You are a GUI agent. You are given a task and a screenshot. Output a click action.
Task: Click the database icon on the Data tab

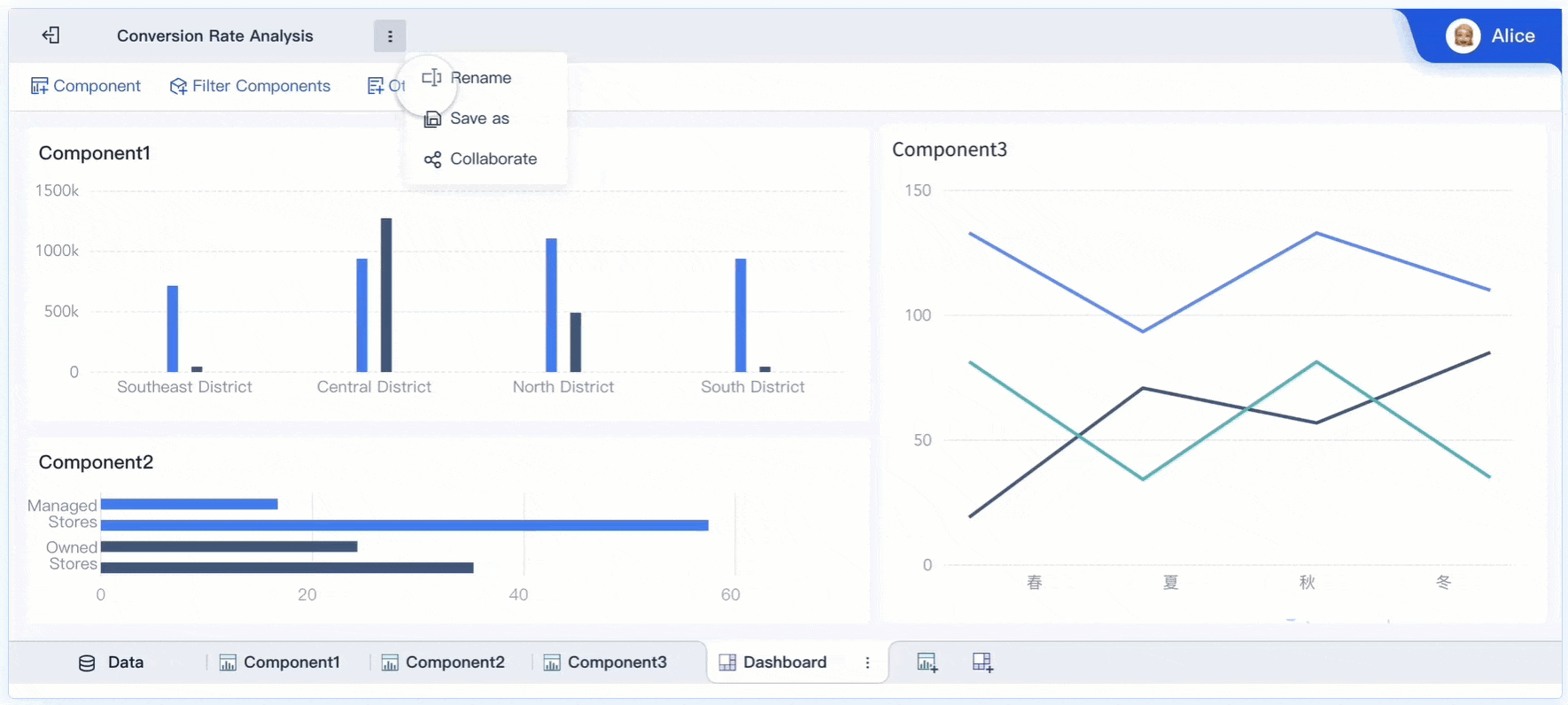pos(87,663)
